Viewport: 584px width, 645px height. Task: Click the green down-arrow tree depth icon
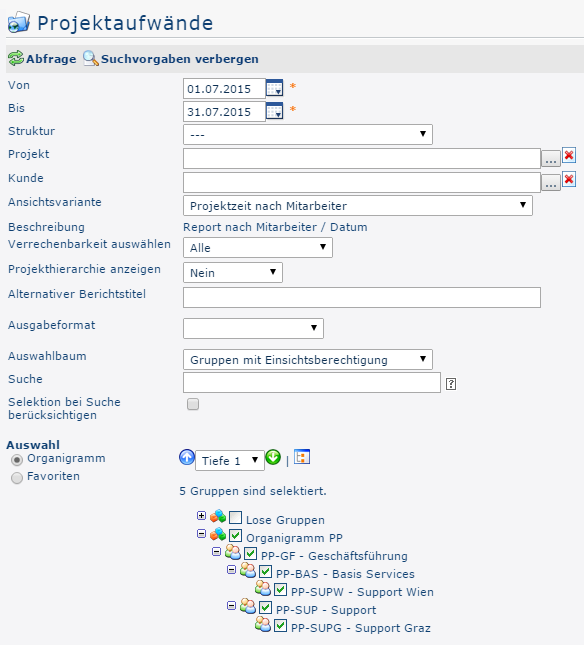tap(273, 457)
